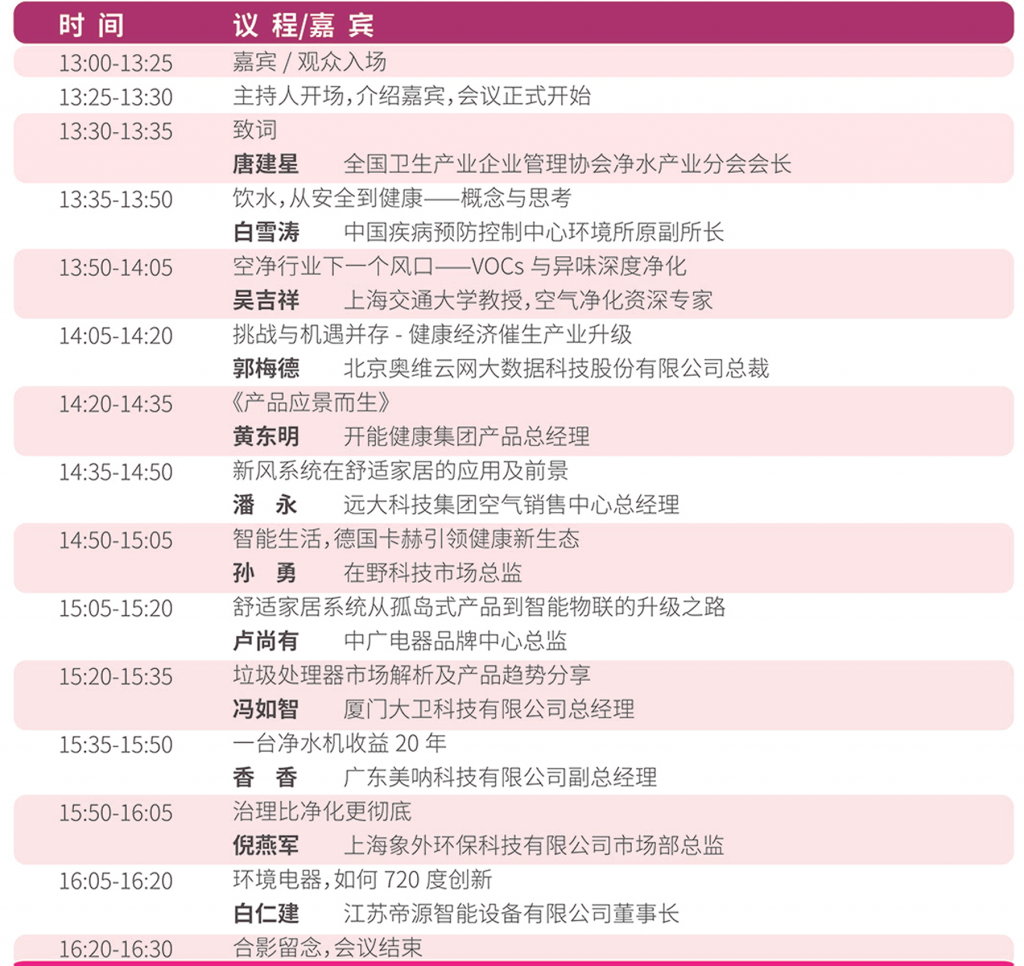This screenshot has width=1024, height=966.
Task: Click the 嘉宾 / 观众入场 agenda entry
Action: pos(309,62)
